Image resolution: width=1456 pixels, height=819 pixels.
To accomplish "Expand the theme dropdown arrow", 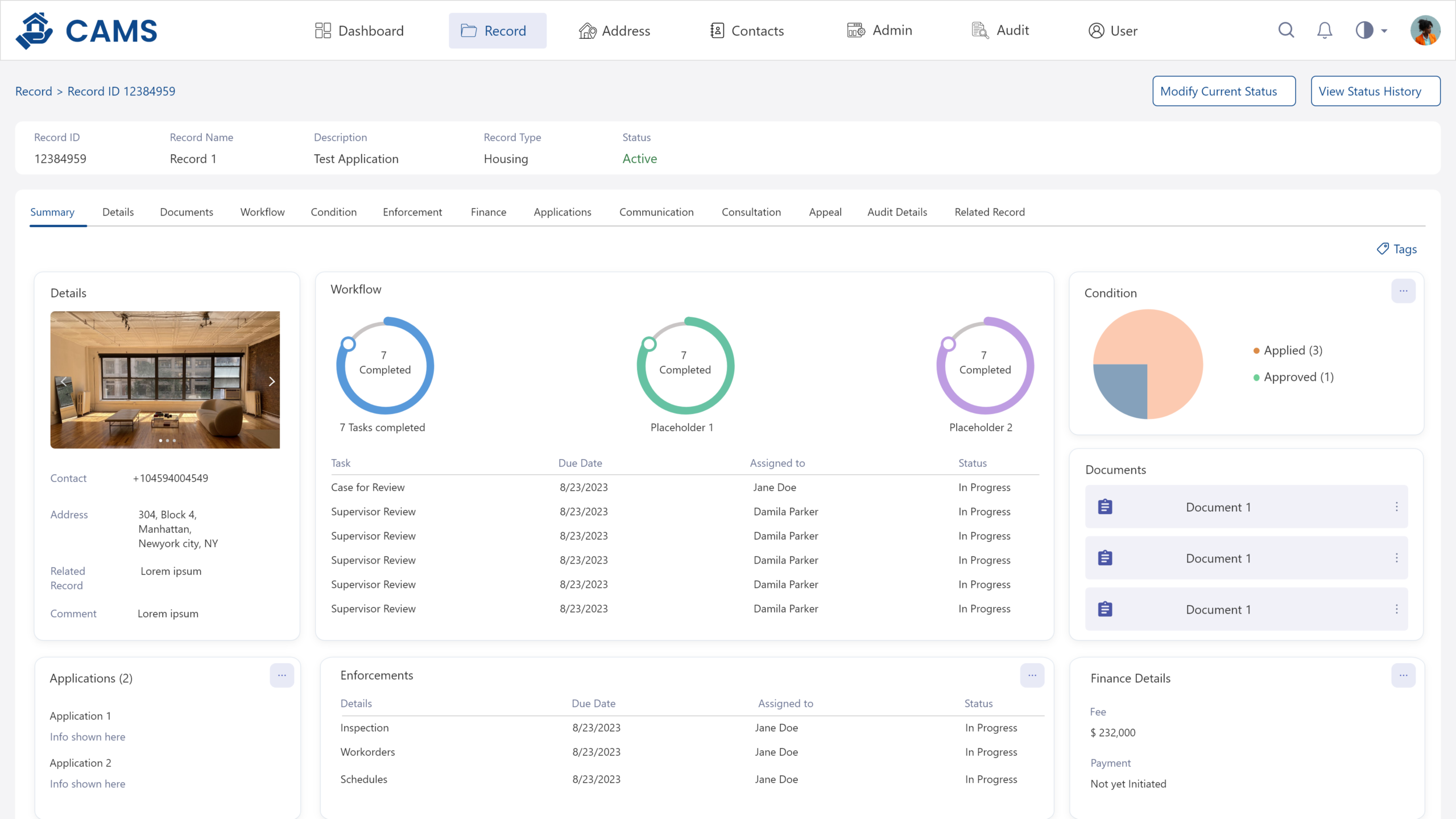I will coord(1384,31).
